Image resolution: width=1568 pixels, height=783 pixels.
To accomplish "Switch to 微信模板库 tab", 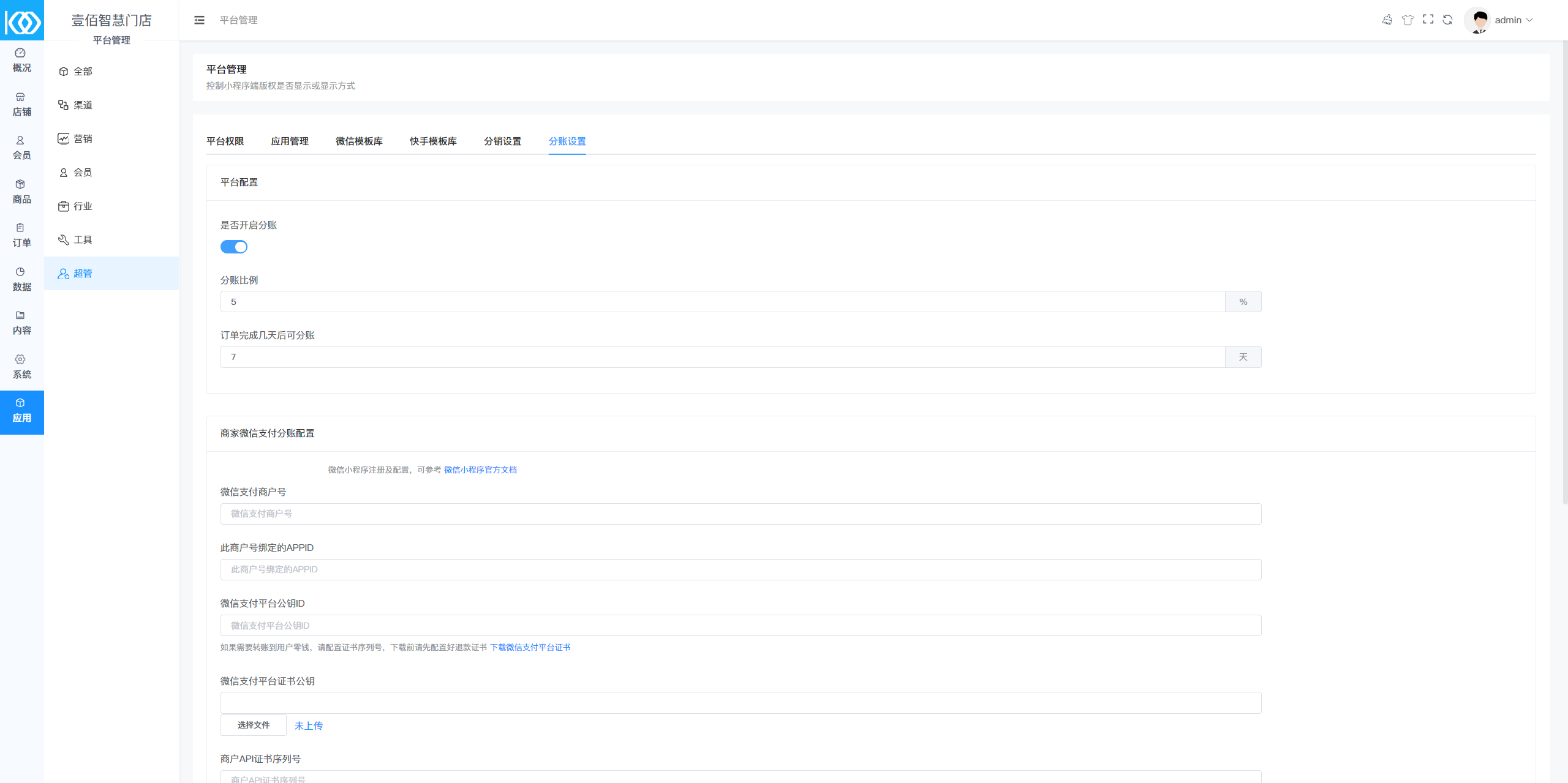I will pyautogui.click(x=359, y=141).
